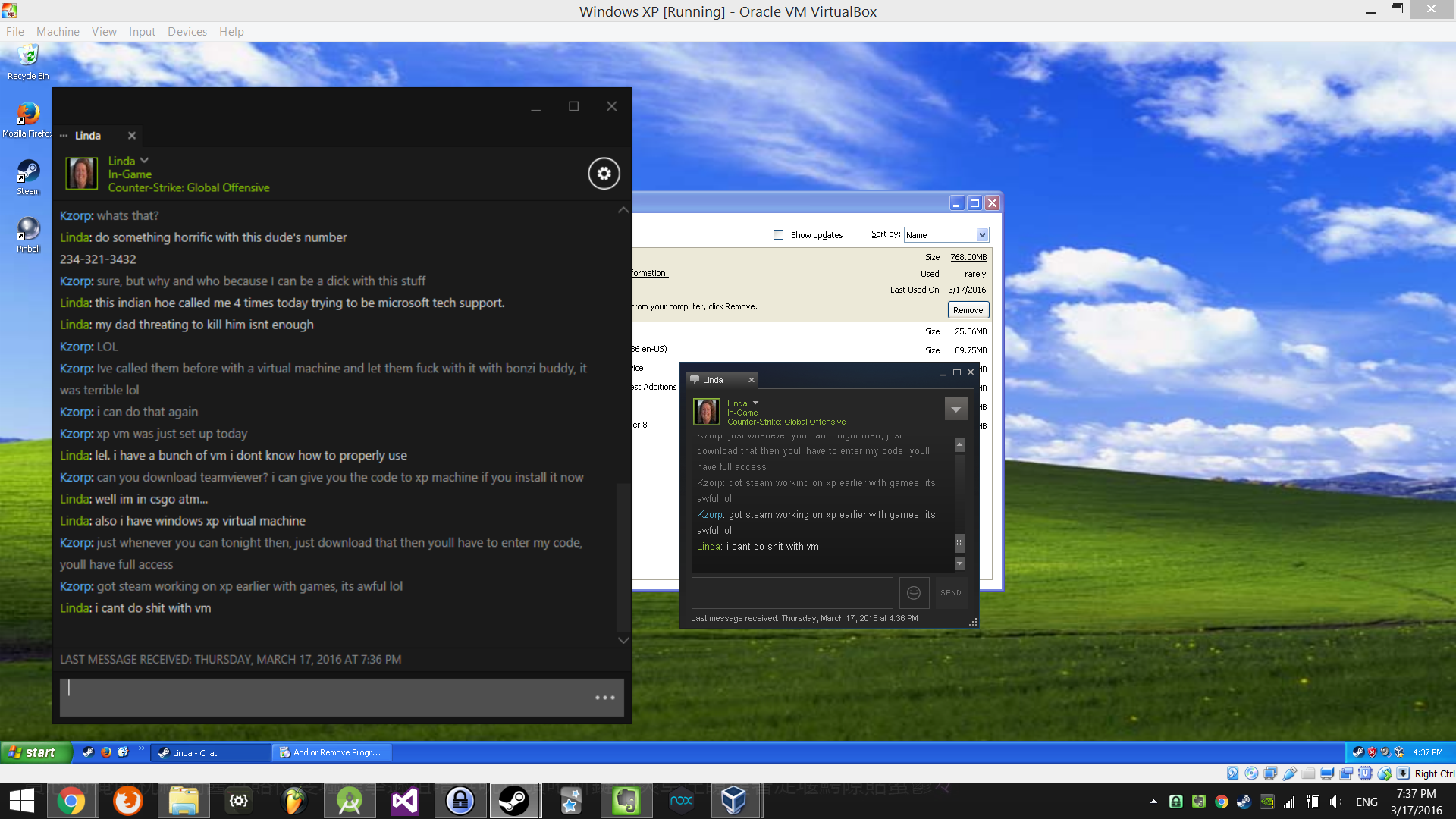Viewport: 1456px width, 819px height.
Task: Launch Mozilla Firefox desktop shortcut
Action: tap(28, 120)
